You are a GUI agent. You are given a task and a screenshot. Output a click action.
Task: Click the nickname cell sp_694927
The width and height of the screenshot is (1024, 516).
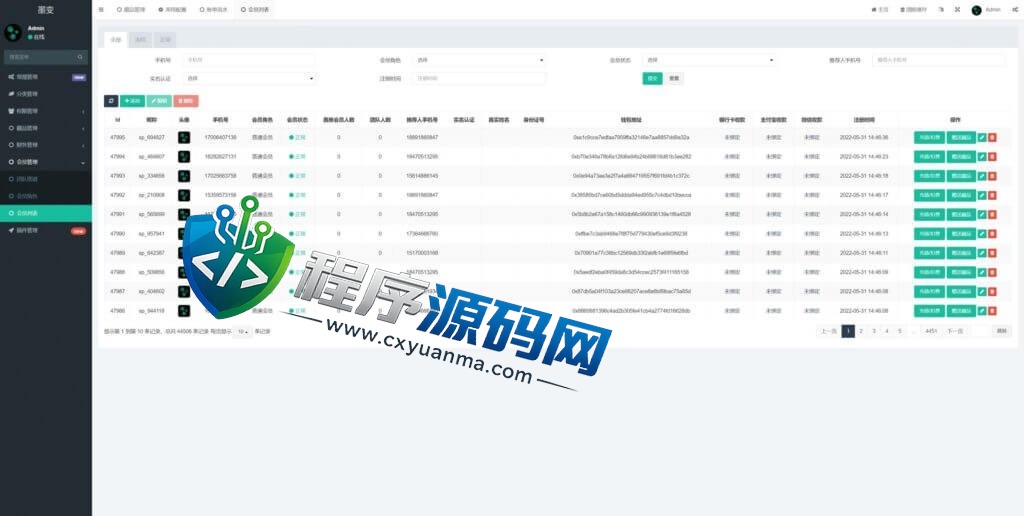[152, 138]
